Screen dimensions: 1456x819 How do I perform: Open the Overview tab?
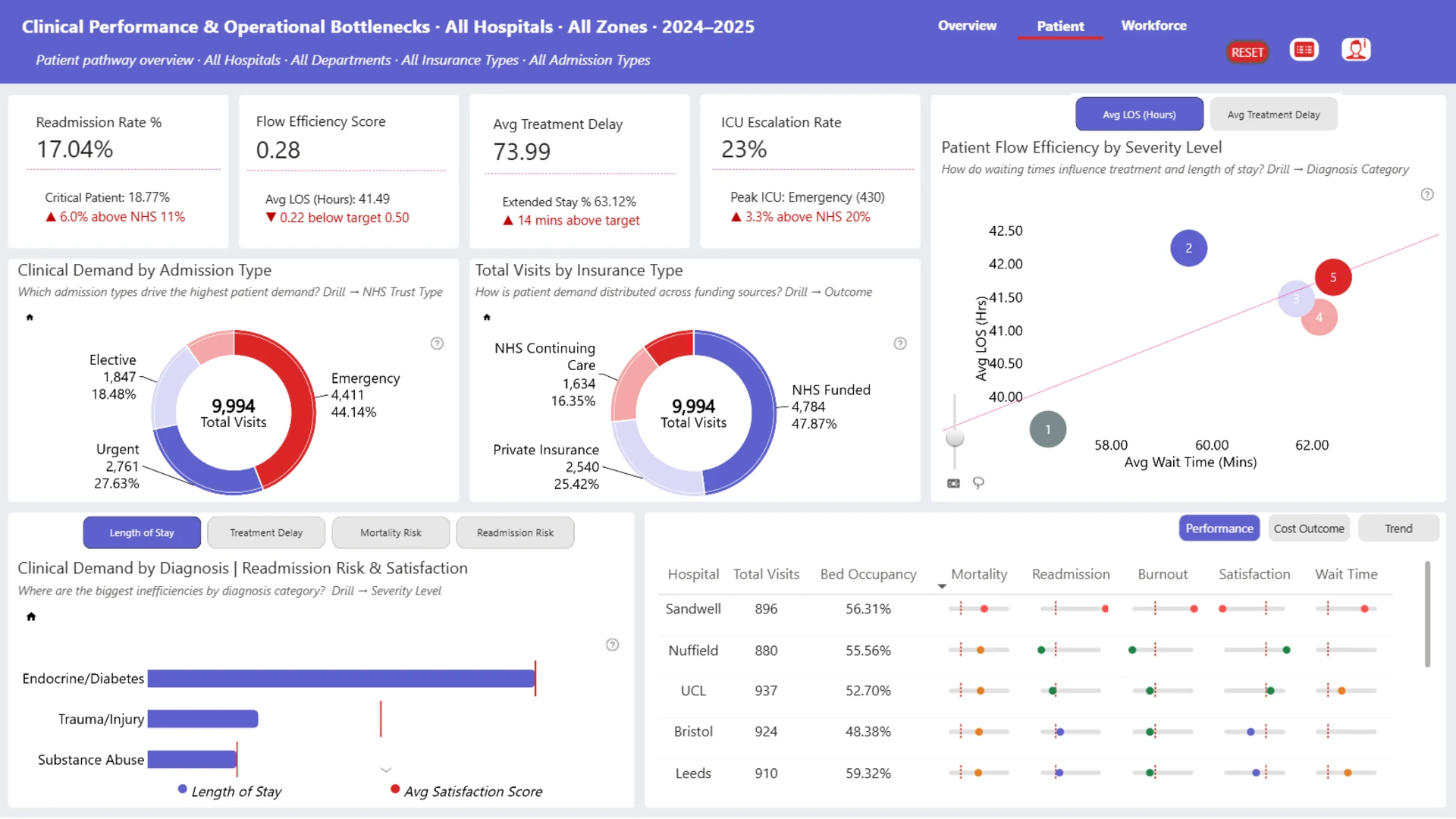coord(967,26)
